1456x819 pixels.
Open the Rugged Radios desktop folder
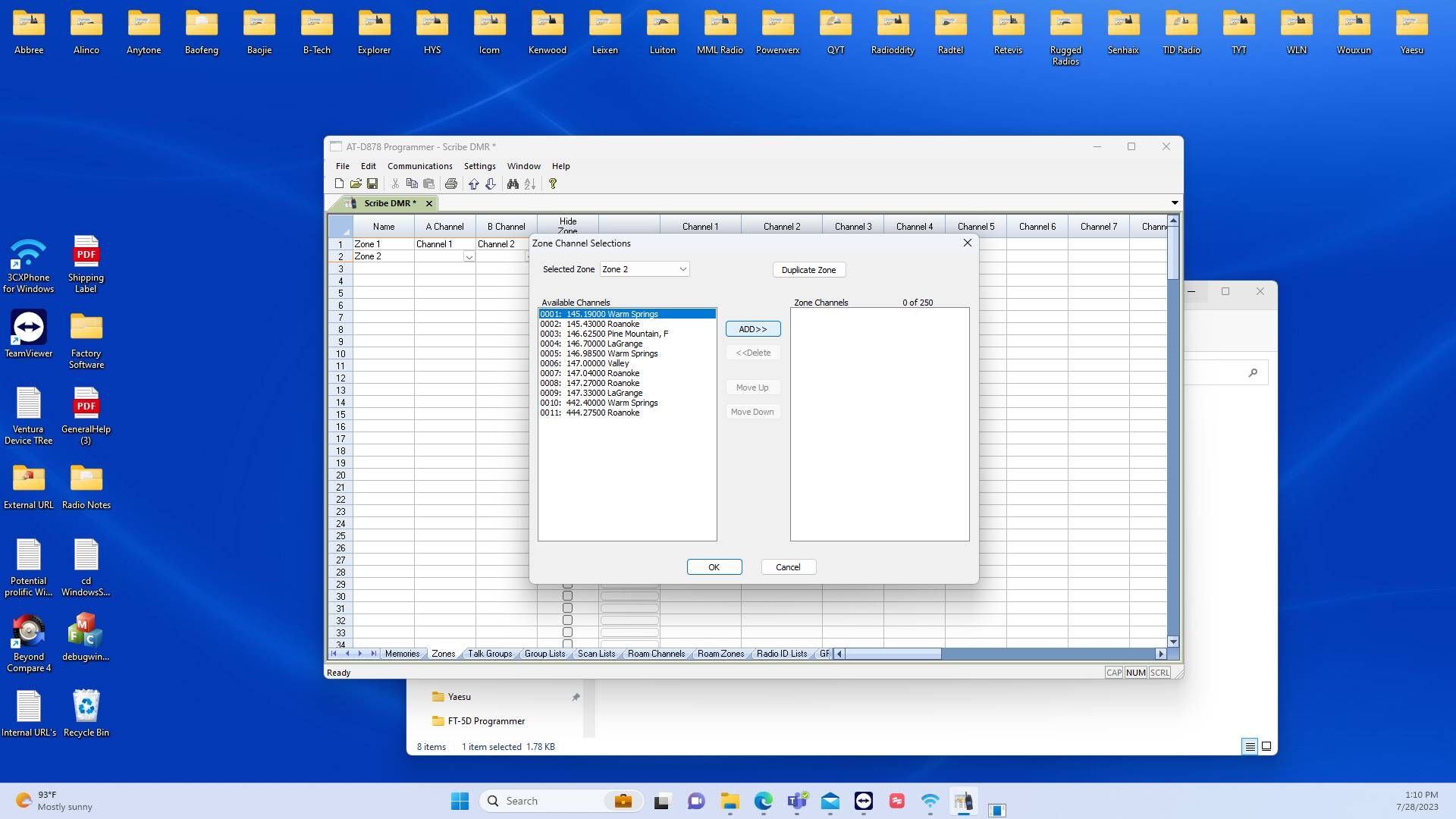pos(1065,38)
